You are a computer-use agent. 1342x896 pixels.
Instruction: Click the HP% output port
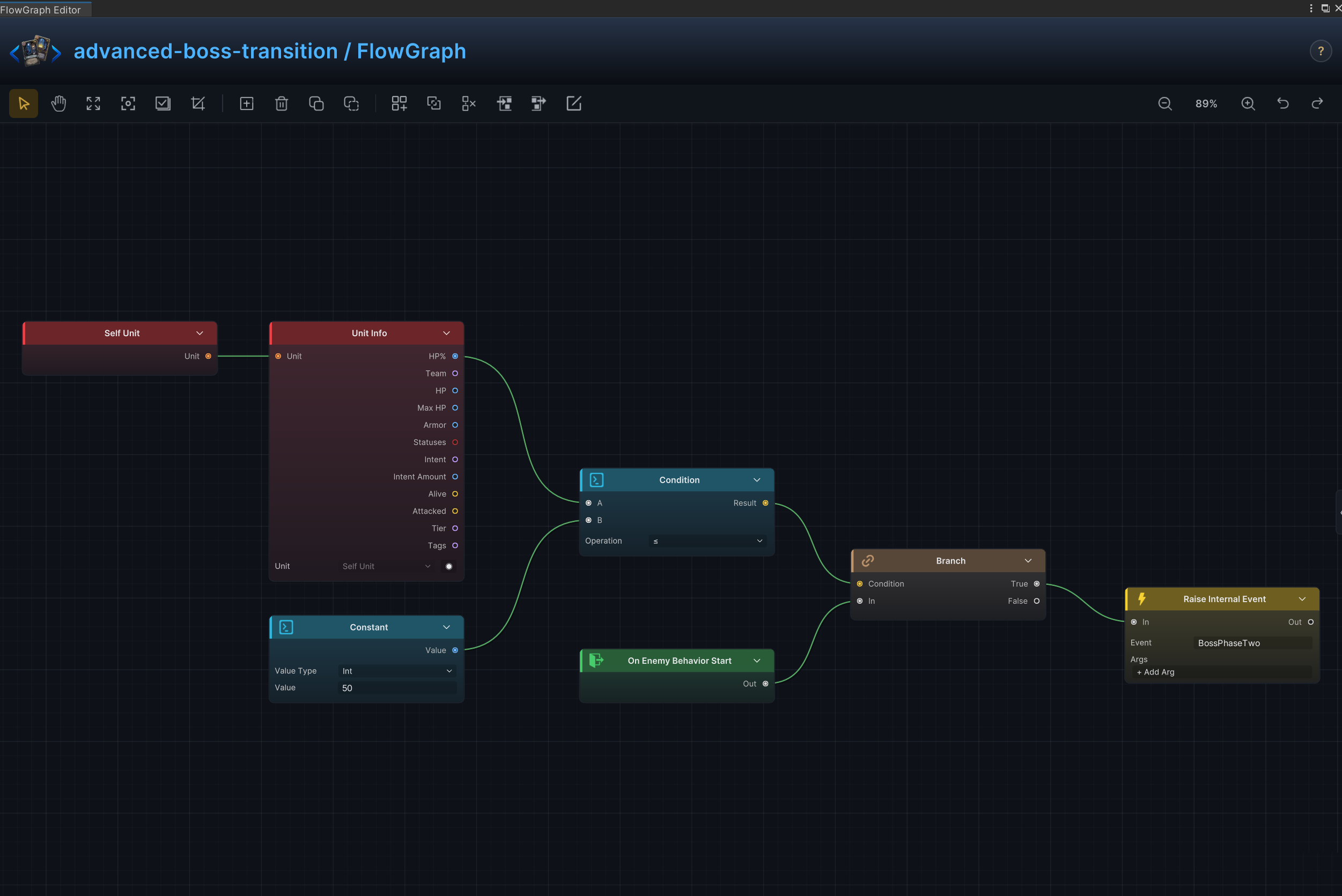(x=455, y=356)
